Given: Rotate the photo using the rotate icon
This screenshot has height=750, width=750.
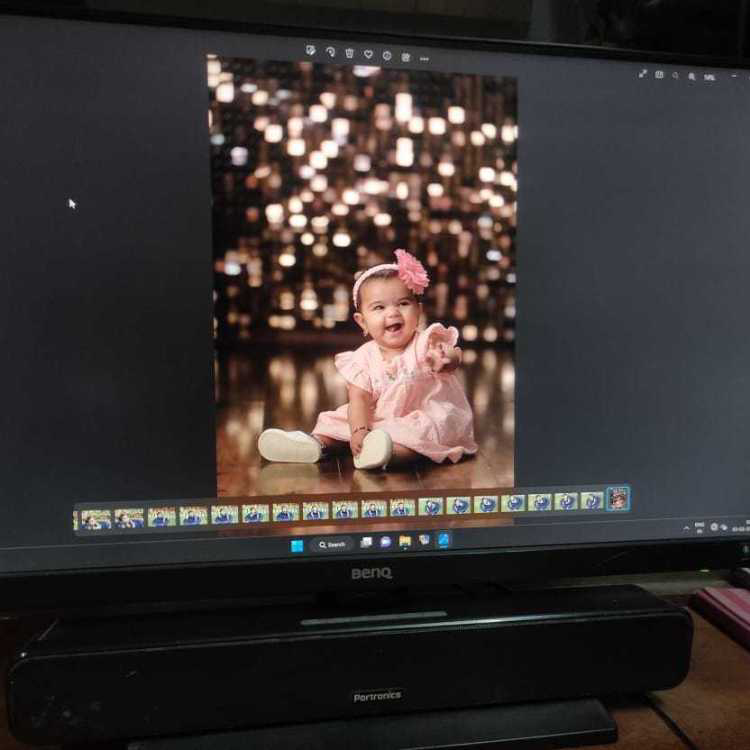Looking at the screenshot, I should pyautogui.click(x=330, y=51).
